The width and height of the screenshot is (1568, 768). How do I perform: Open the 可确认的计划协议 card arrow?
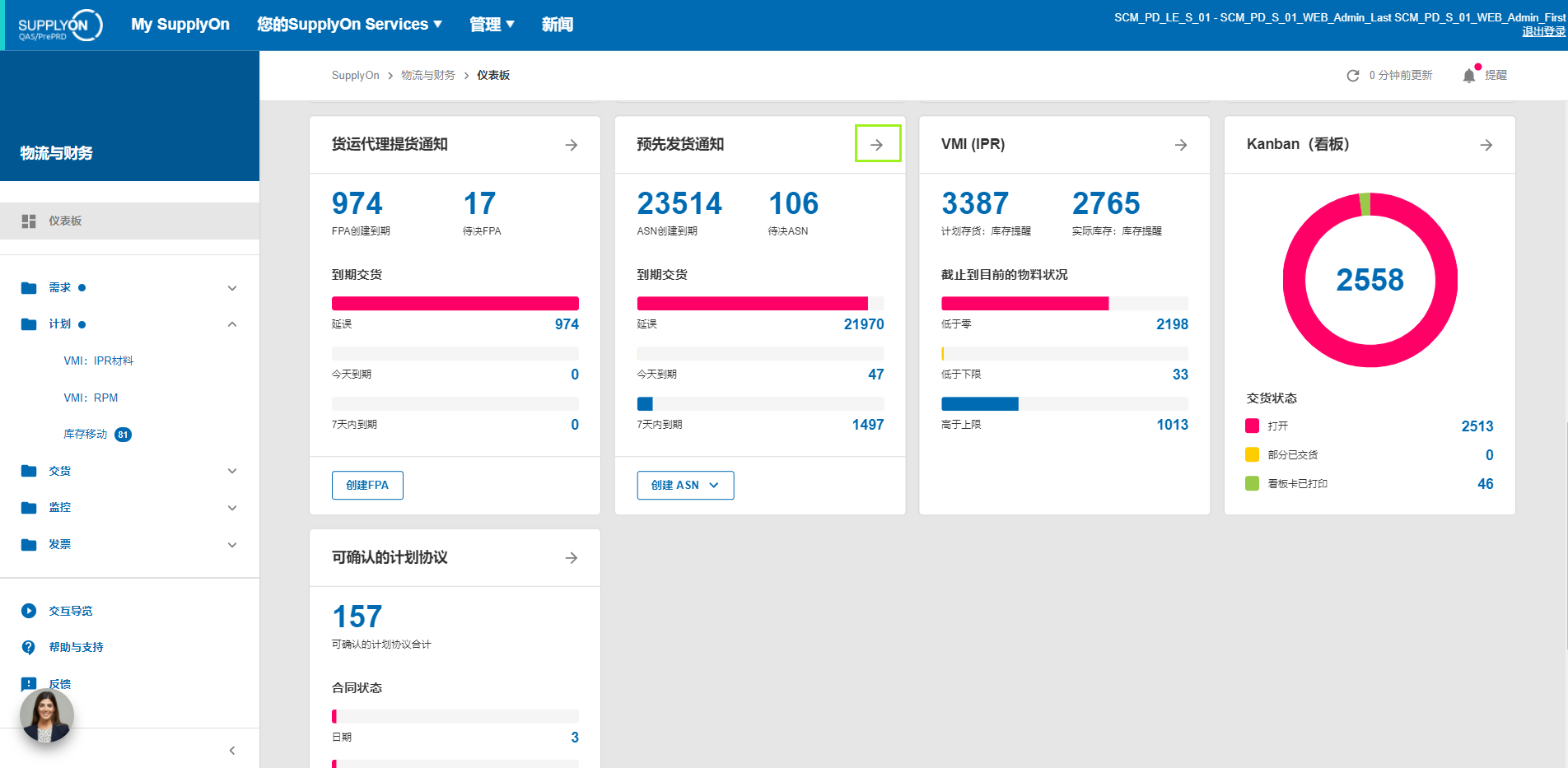(572, 558)
